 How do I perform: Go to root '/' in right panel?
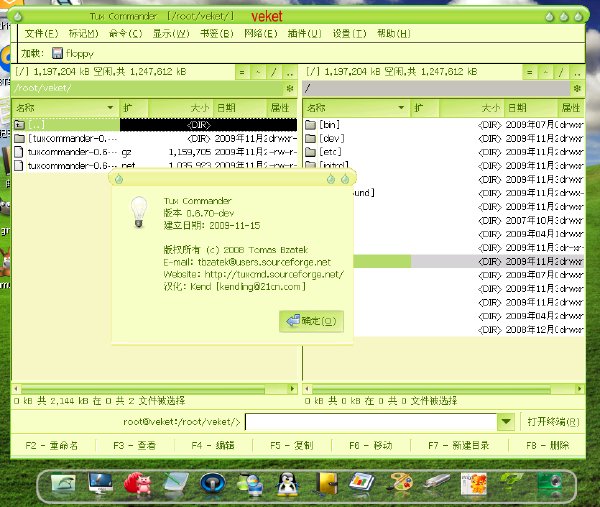pos(562,72)
